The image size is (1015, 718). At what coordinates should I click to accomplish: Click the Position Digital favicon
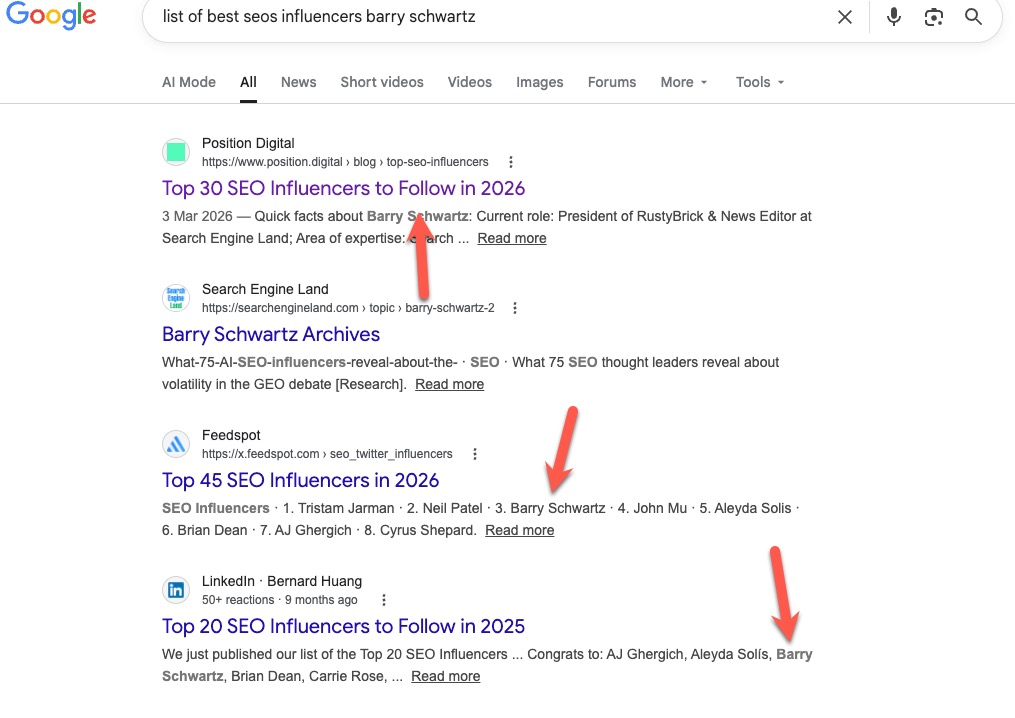click(x=176, y=152)
